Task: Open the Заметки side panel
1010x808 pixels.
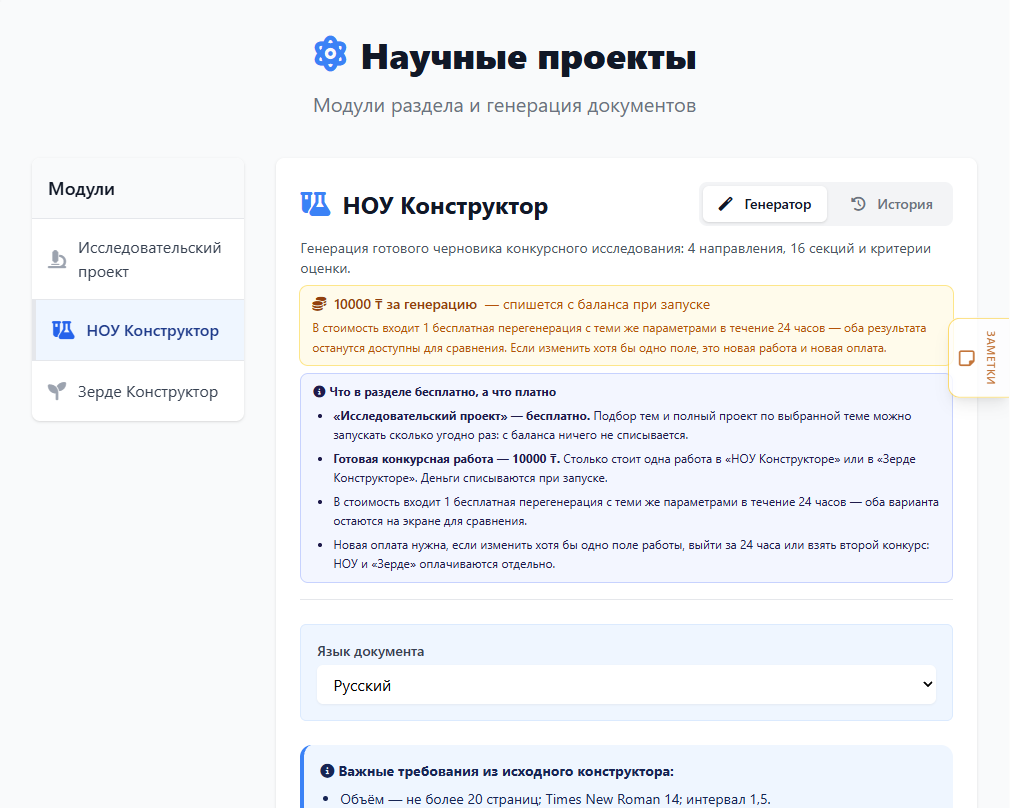Action: point(979,358)
